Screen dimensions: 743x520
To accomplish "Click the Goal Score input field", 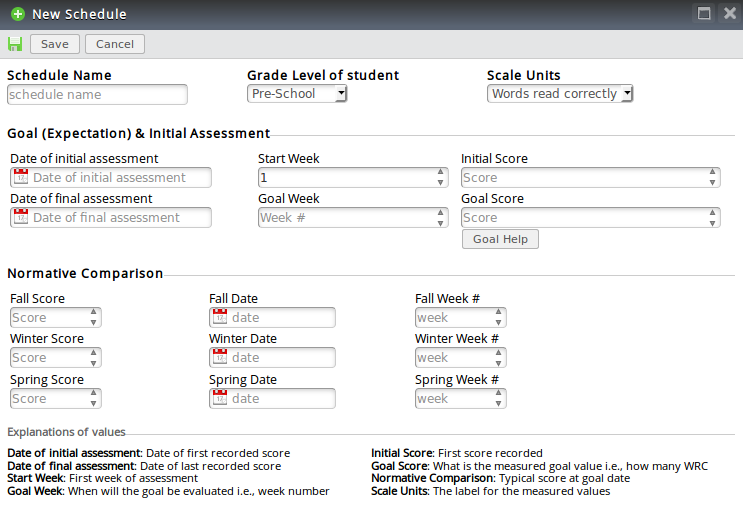I will pyautogui.click(x=583, y=217).
